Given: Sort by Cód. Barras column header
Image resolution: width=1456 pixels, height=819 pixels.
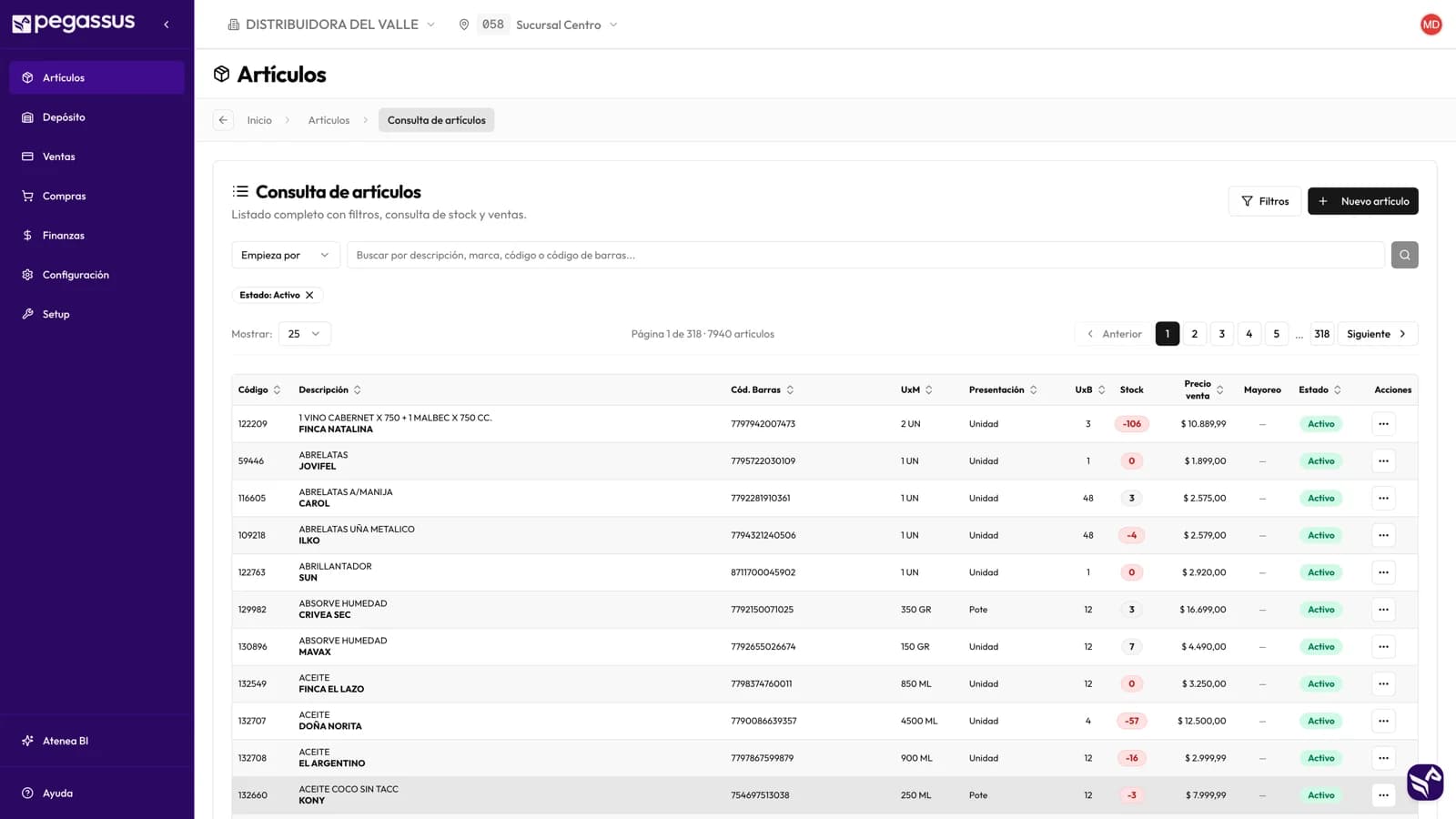Looking at the screenshot, I should click(762, 389).
